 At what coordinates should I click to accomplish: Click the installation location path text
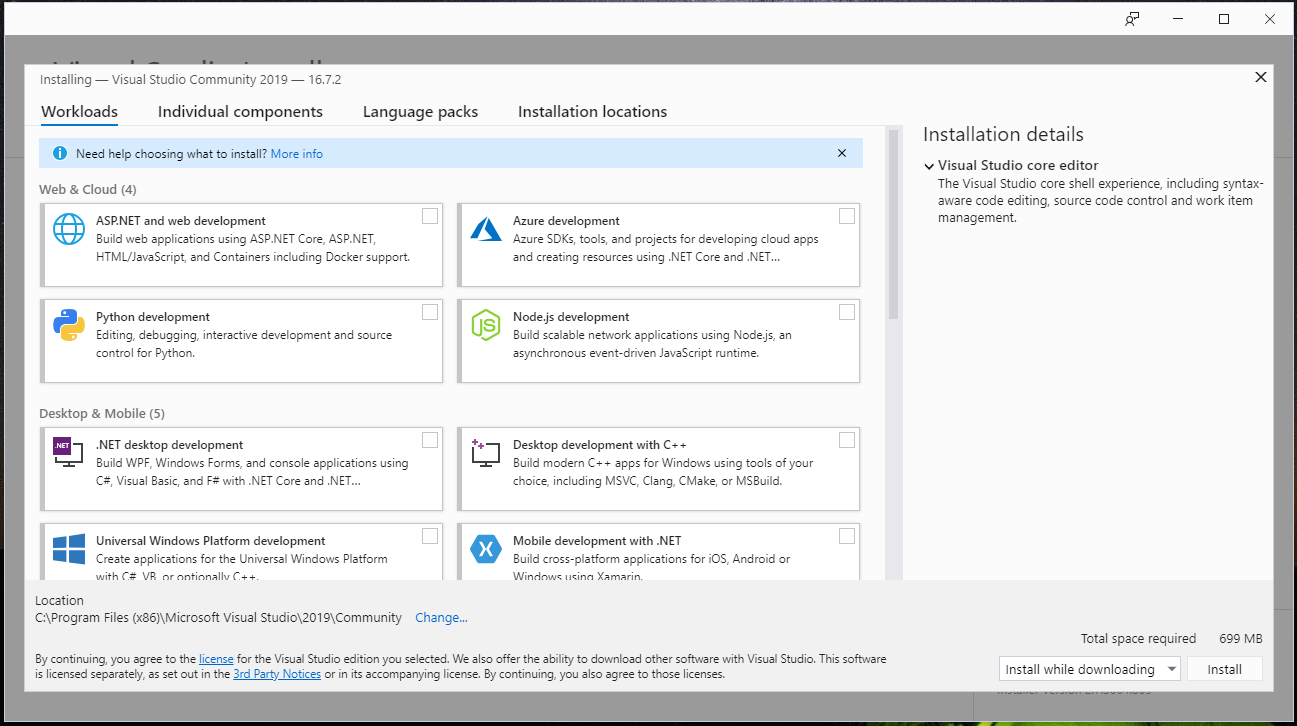click(x=219, y=618)
